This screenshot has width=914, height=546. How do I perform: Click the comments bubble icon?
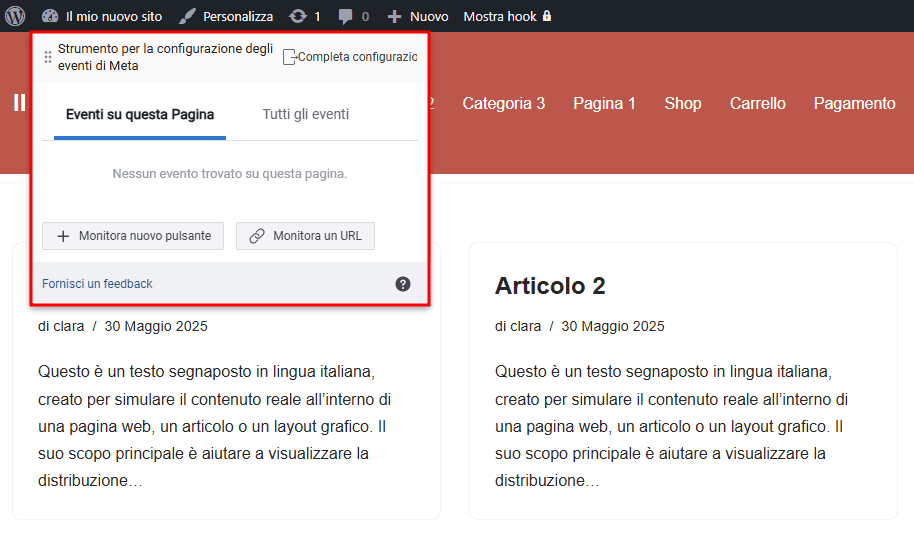(346, 16)
